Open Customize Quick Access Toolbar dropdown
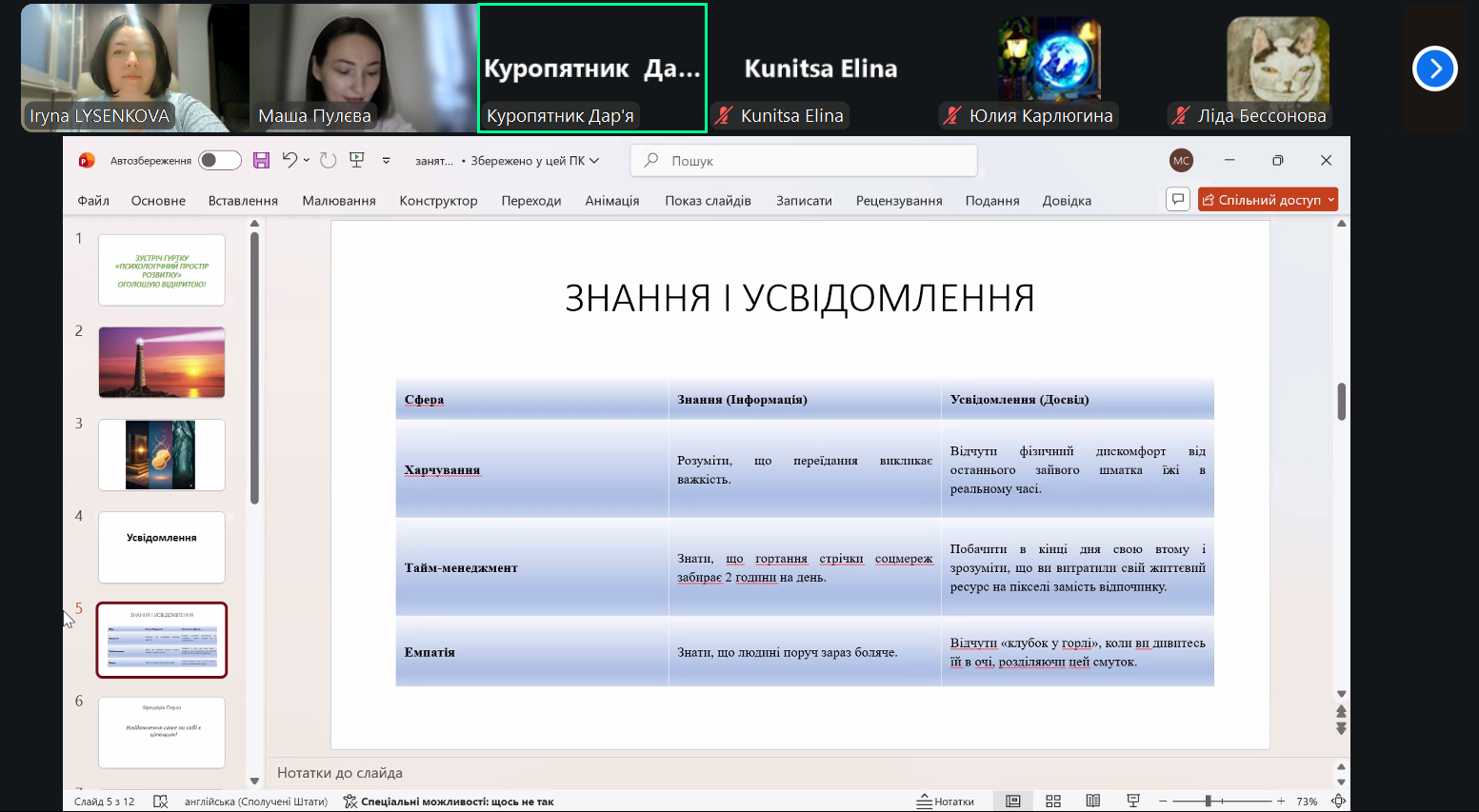Image resolution: width=1479 pixels, height=812 pixels. [386, 161]
